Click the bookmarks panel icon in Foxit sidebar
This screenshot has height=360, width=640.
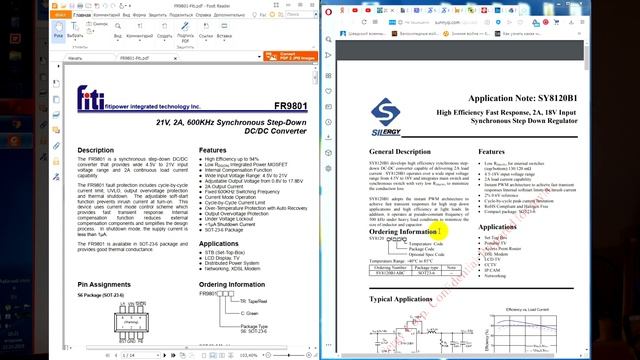(x=56, y=84)
